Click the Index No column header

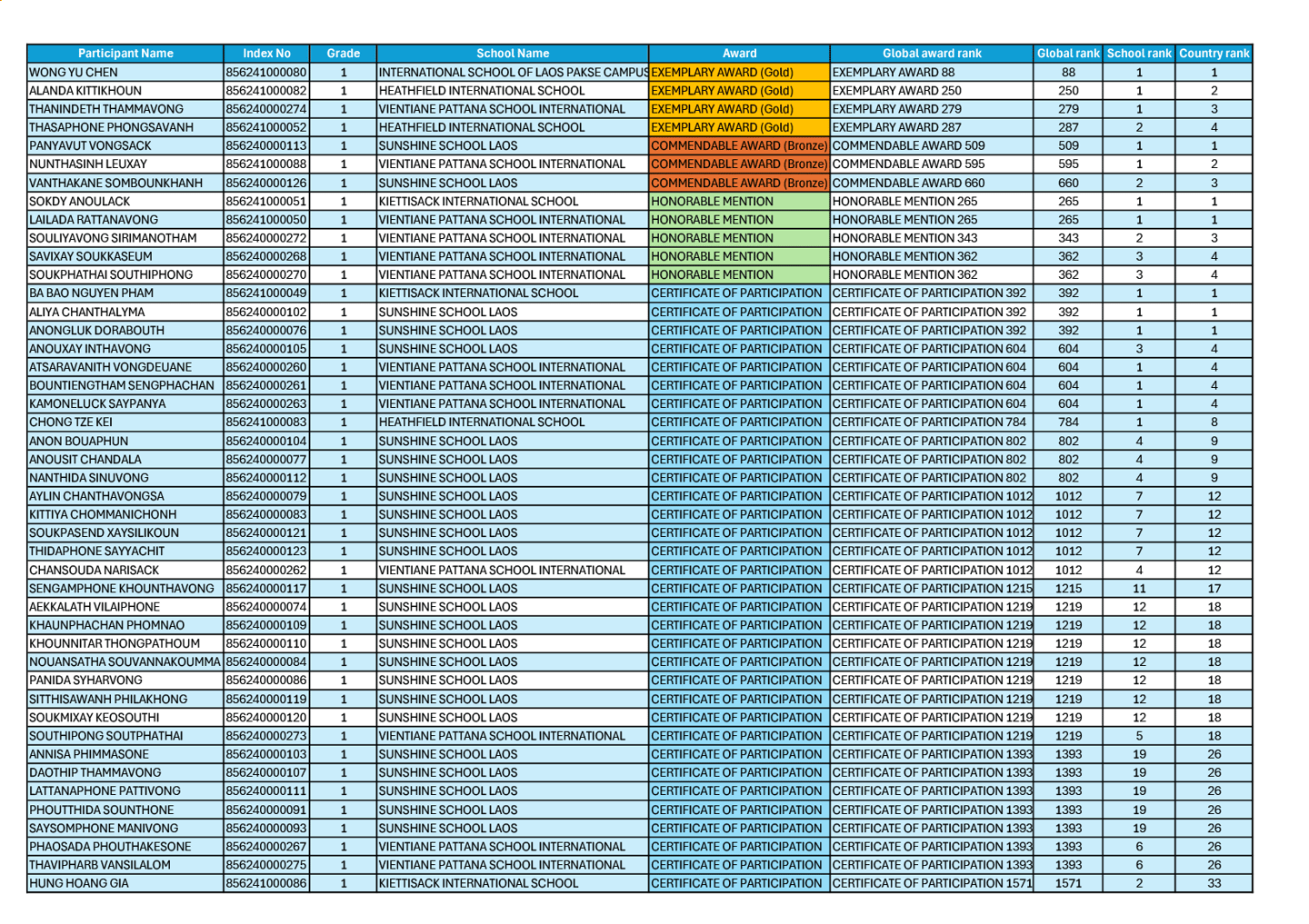tap(267, 54)
